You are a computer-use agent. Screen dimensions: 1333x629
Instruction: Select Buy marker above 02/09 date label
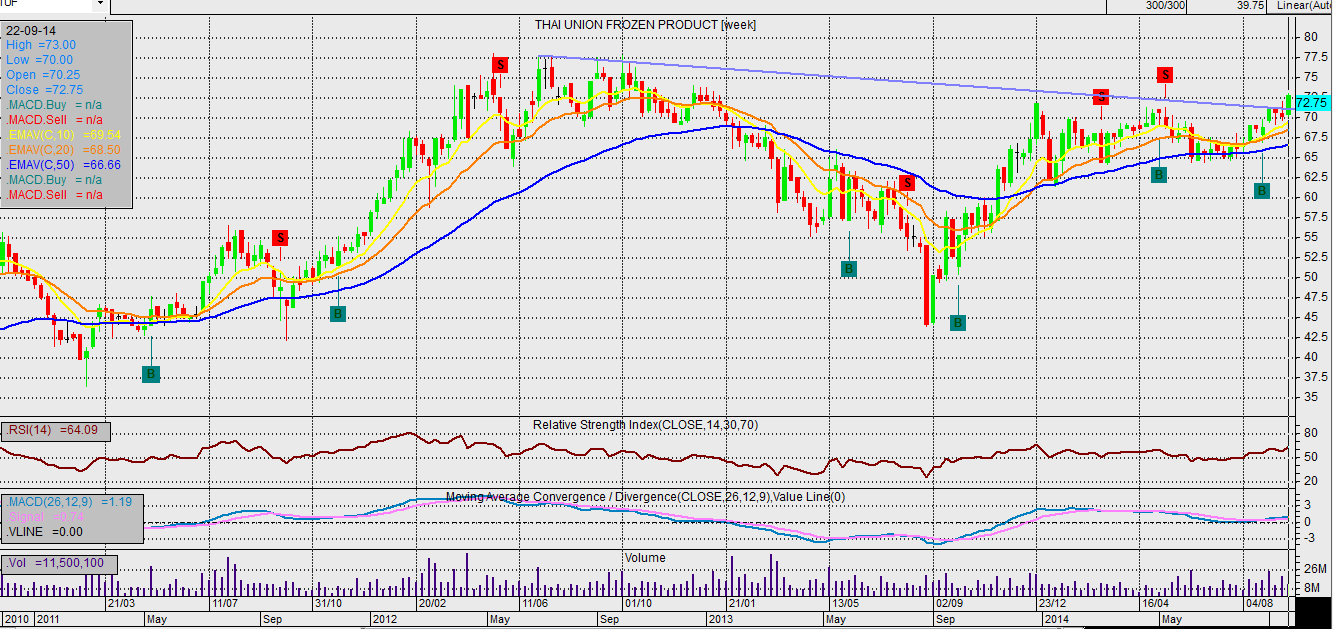pyautogui.click(x=957, y=323)
